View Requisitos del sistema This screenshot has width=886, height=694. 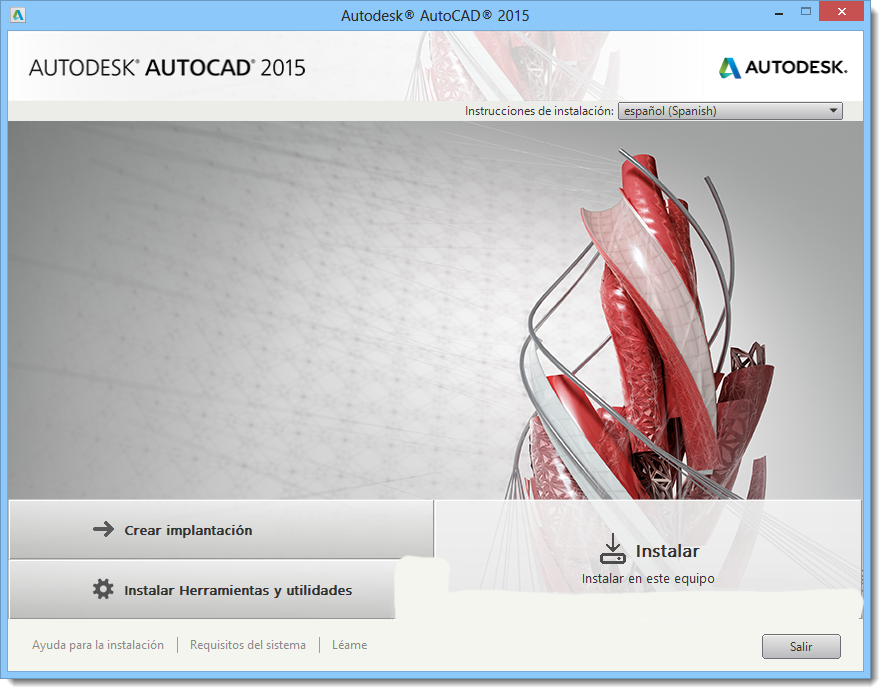[x=247, y=645]
